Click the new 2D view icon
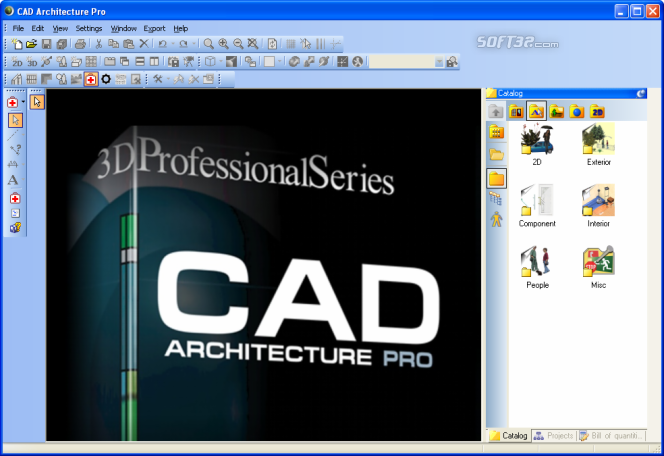The height and width of the screenshot is (456, 664). pos(17,62)
